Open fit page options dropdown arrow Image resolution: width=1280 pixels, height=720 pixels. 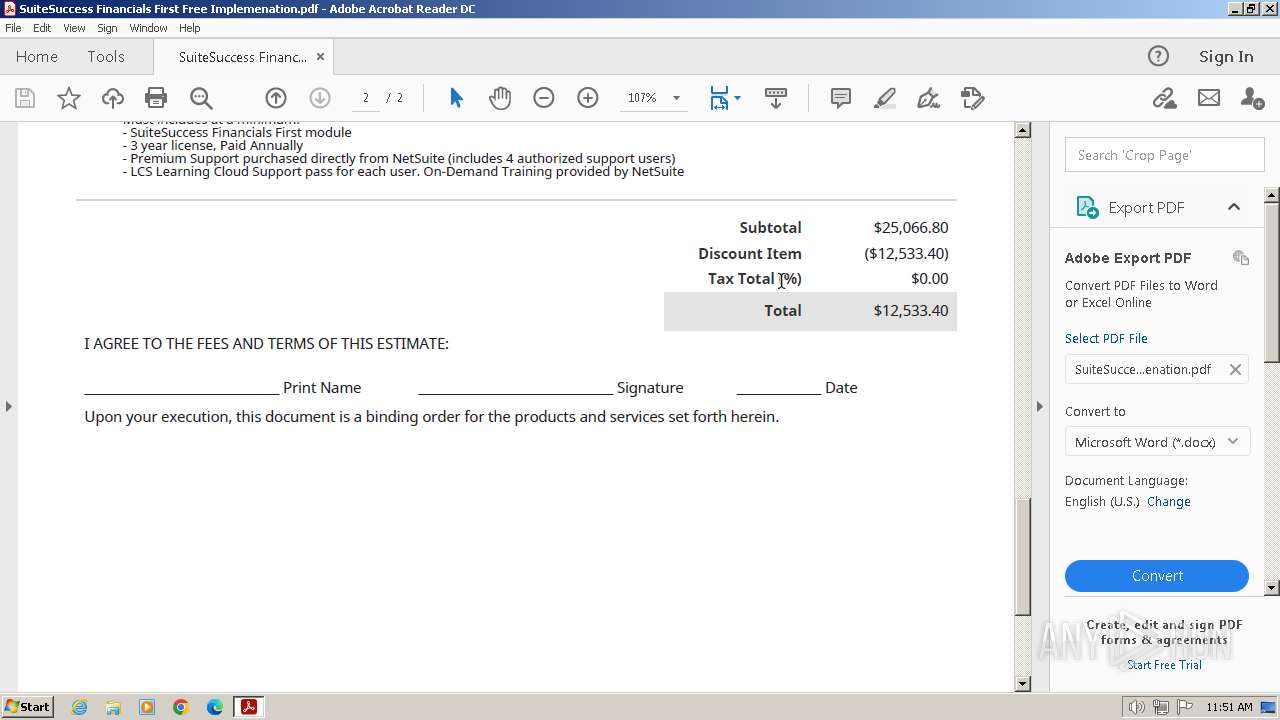pos(738,98)
